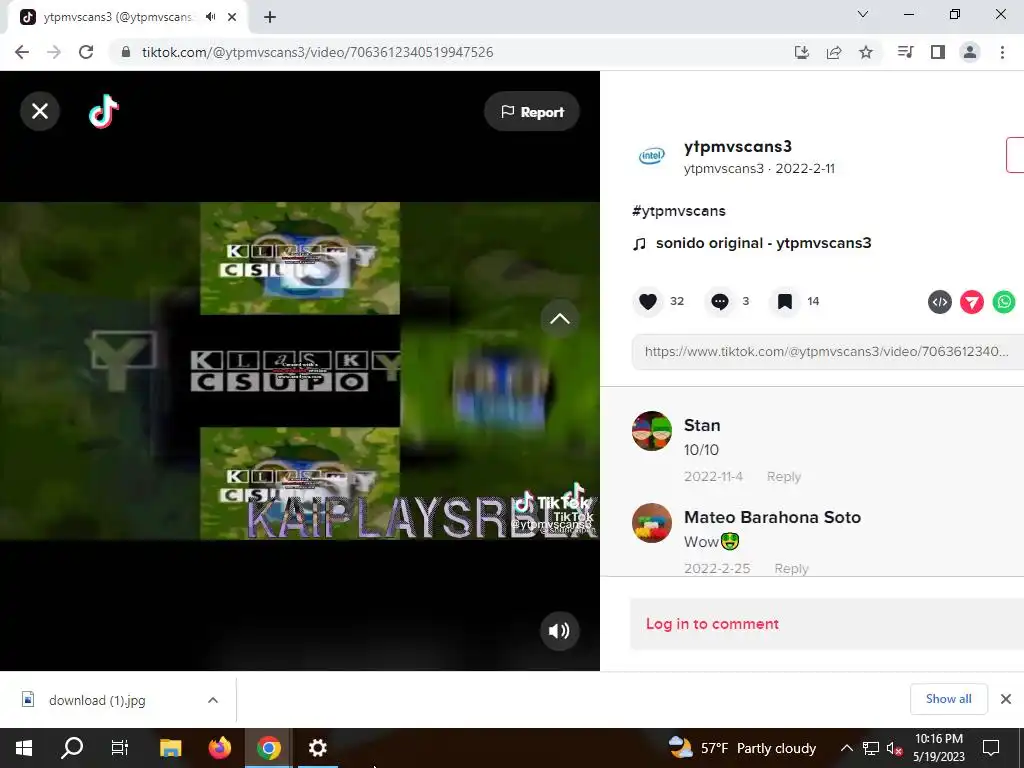Click the TikTok logo icon
Image resolution: width=1024 pixels, height=768 pixels.
pyautogui.click(x=104, y=111)
